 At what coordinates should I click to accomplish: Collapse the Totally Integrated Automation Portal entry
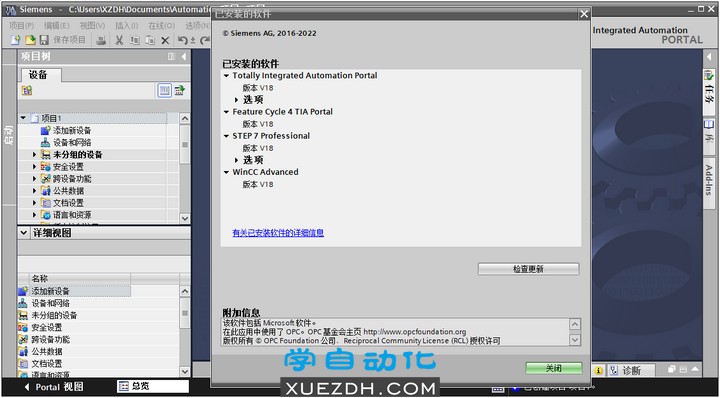[x=226, y=76]
